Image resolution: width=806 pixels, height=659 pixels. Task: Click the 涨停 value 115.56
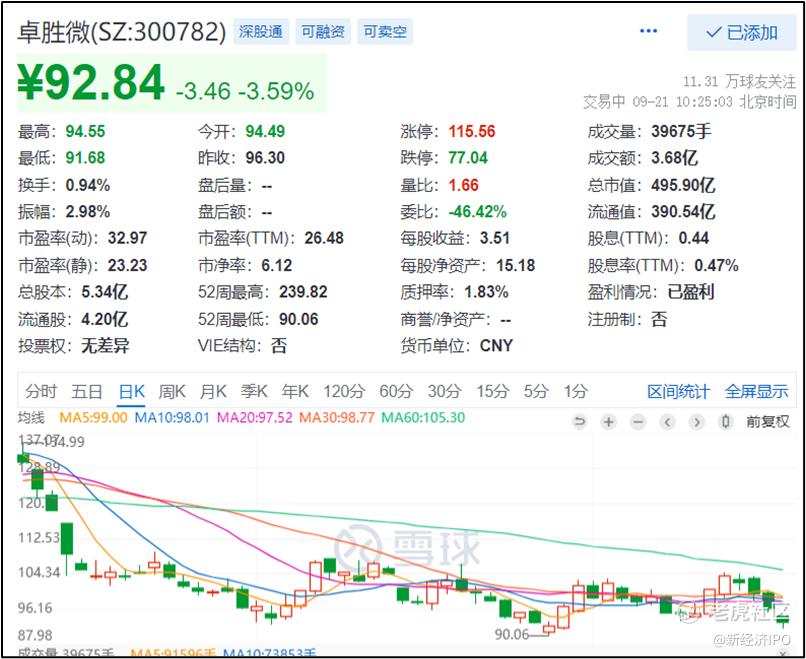click(x=472, y=131)
